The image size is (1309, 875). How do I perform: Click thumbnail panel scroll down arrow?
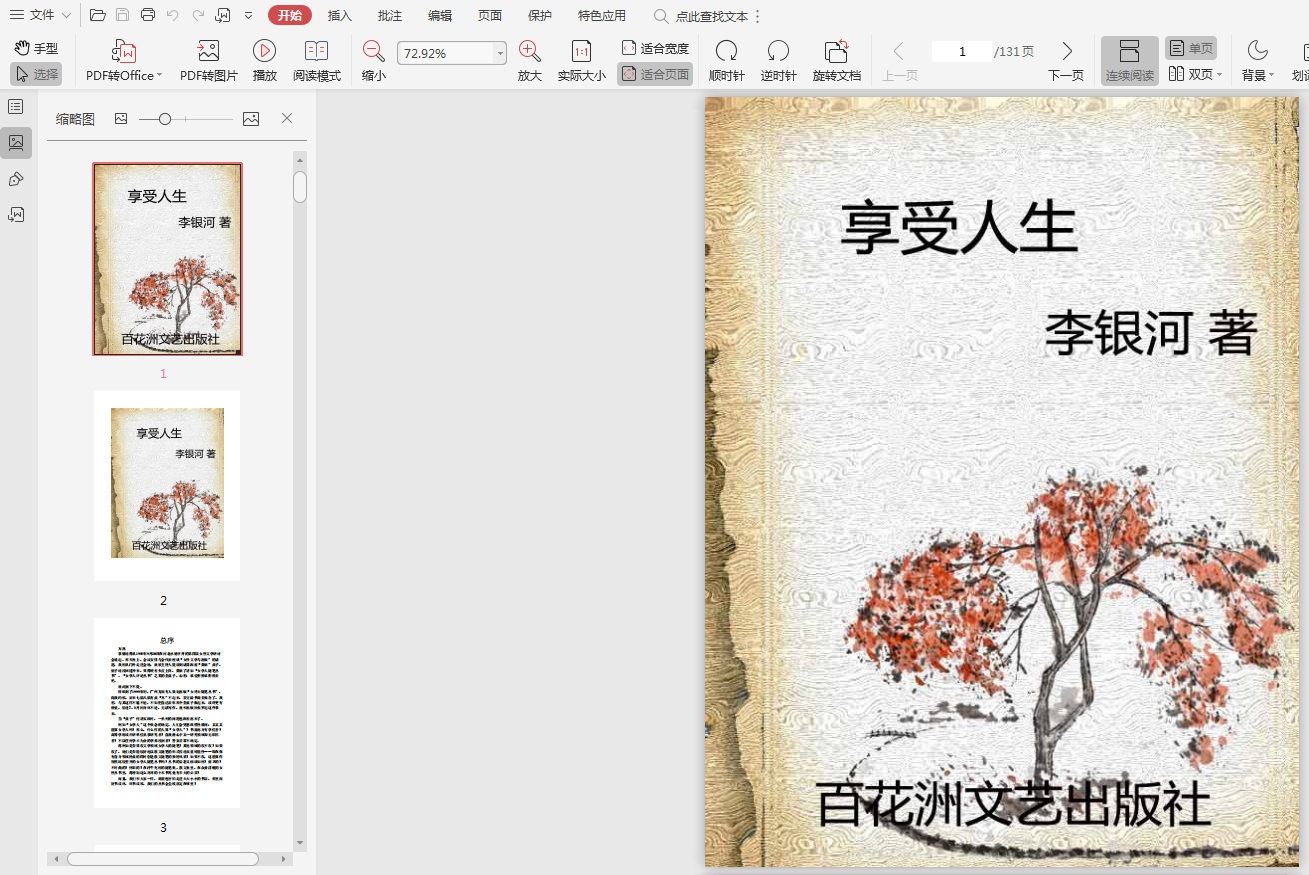coord(300,842)
